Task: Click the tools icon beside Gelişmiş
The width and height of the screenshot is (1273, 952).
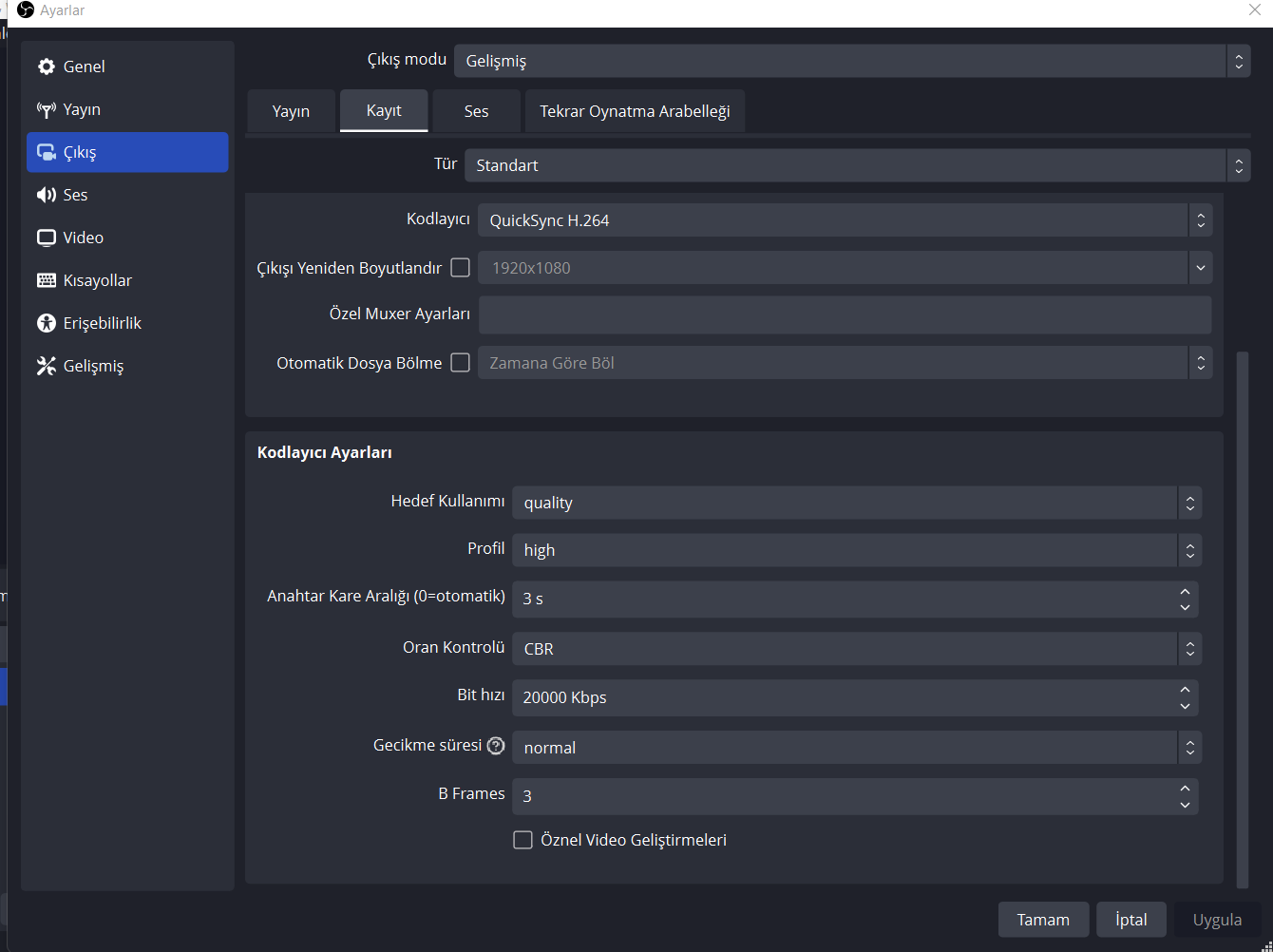Action: point(47,366)
